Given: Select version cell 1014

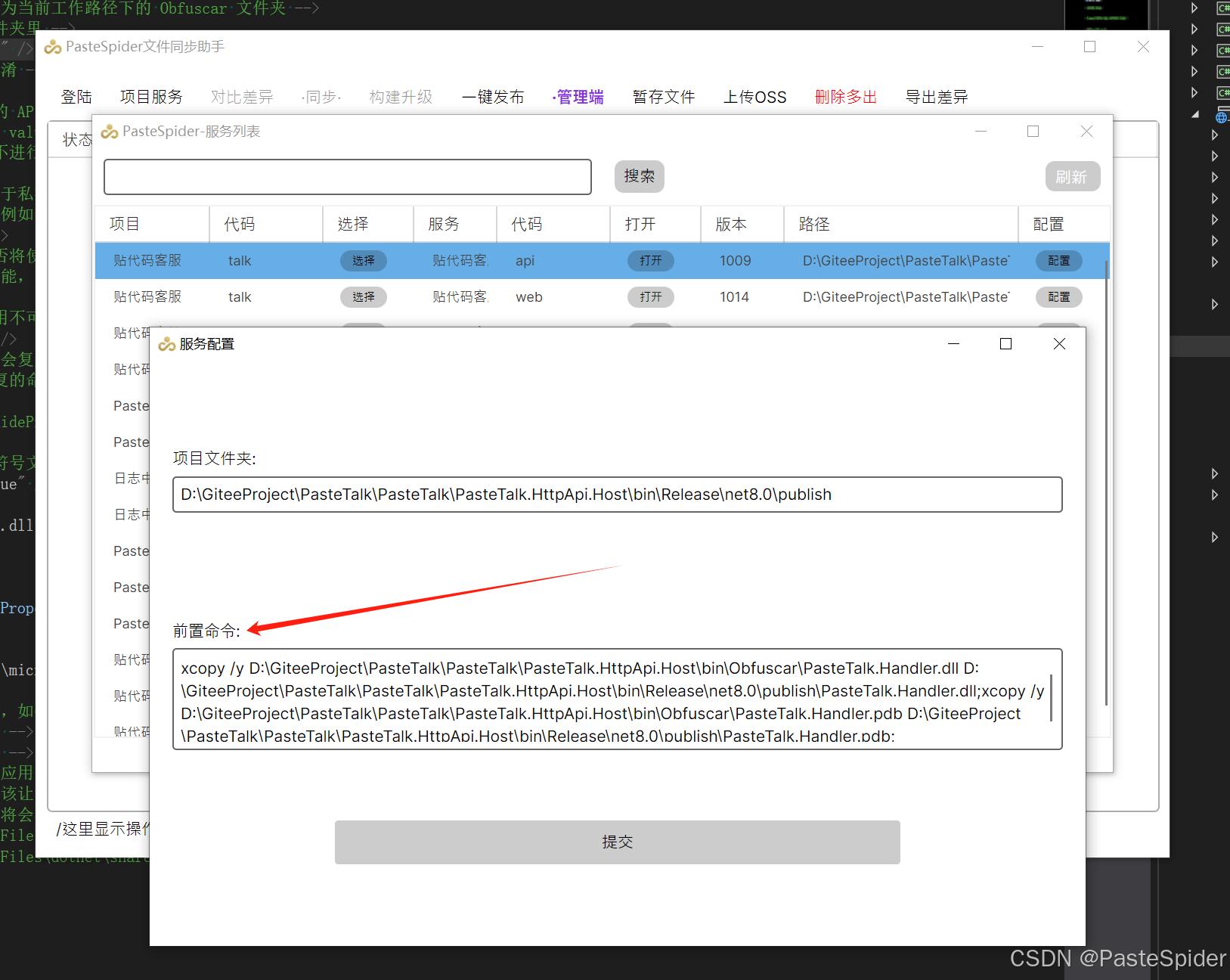Looking at the screenshot, I should [x=735, y=297].
